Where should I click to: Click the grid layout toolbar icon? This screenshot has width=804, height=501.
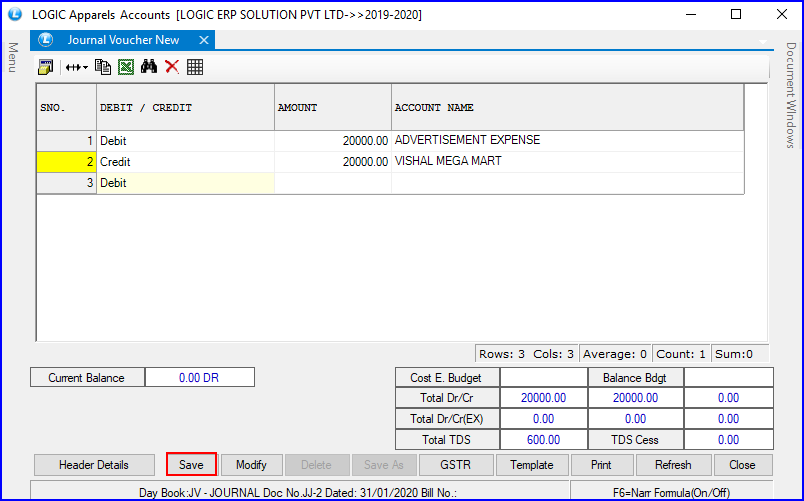(195, 67)
